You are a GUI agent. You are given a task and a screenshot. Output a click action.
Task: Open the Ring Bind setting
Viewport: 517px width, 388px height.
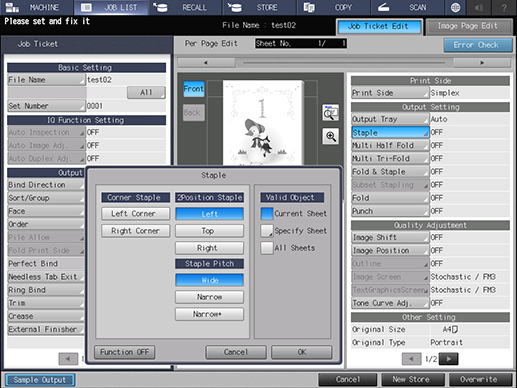pos(46,290)
